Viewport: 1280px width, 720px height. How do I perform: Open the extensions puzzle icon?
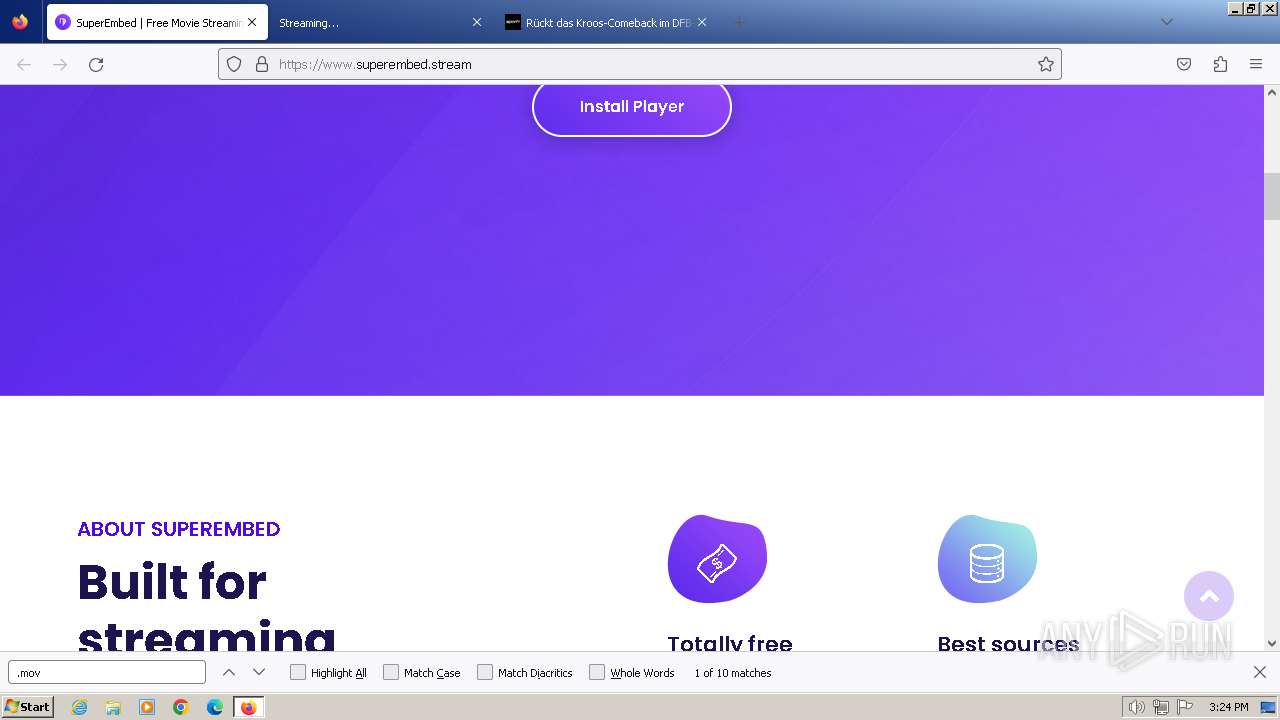1220,64
